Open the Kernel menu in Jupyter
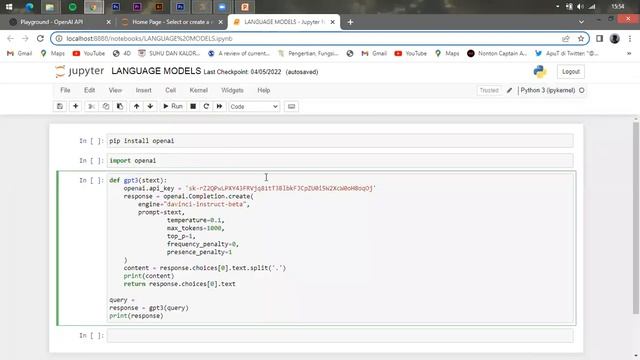 click(x=198, y=90)
